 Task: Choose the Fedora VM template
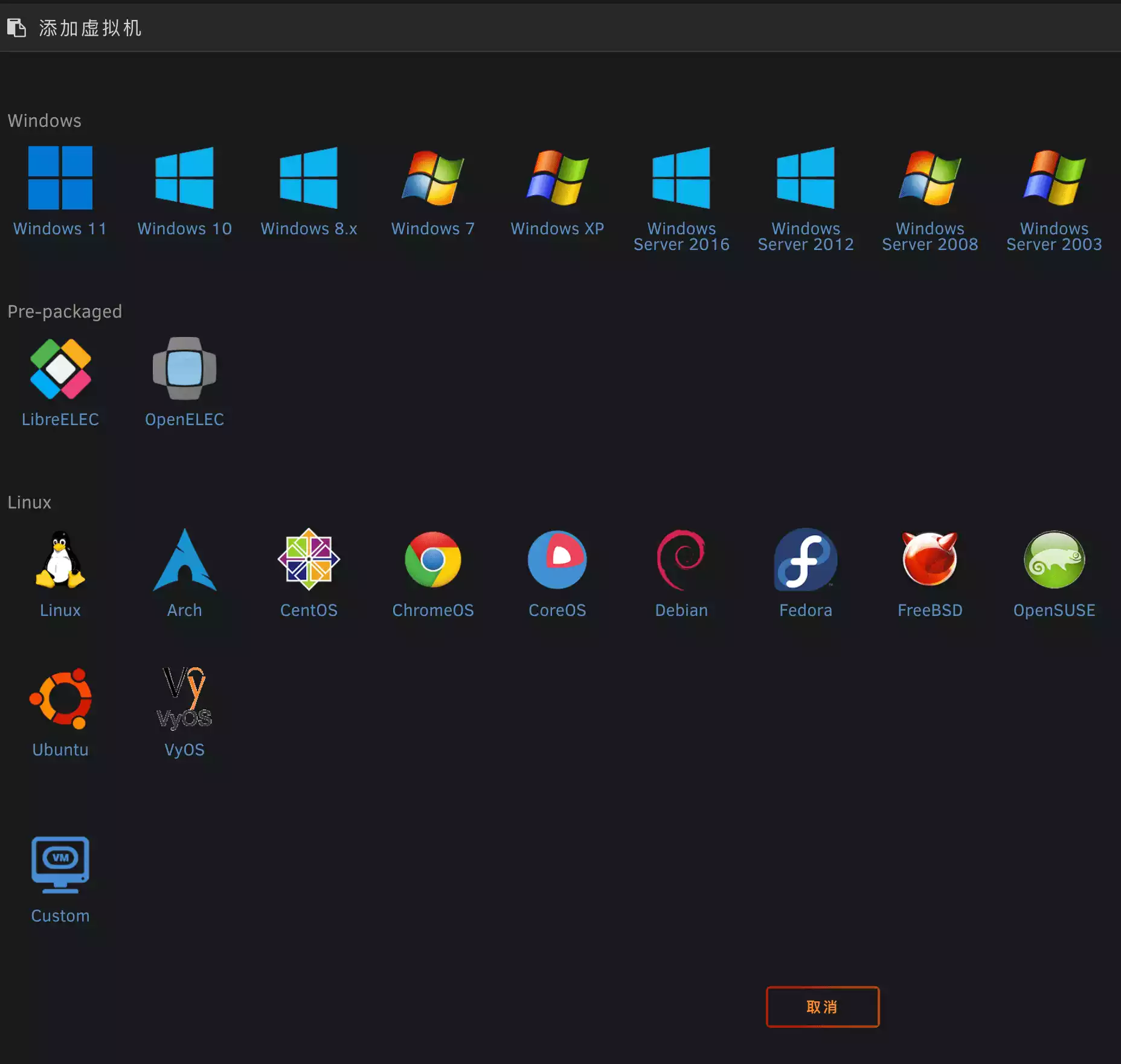click(806, 560)
